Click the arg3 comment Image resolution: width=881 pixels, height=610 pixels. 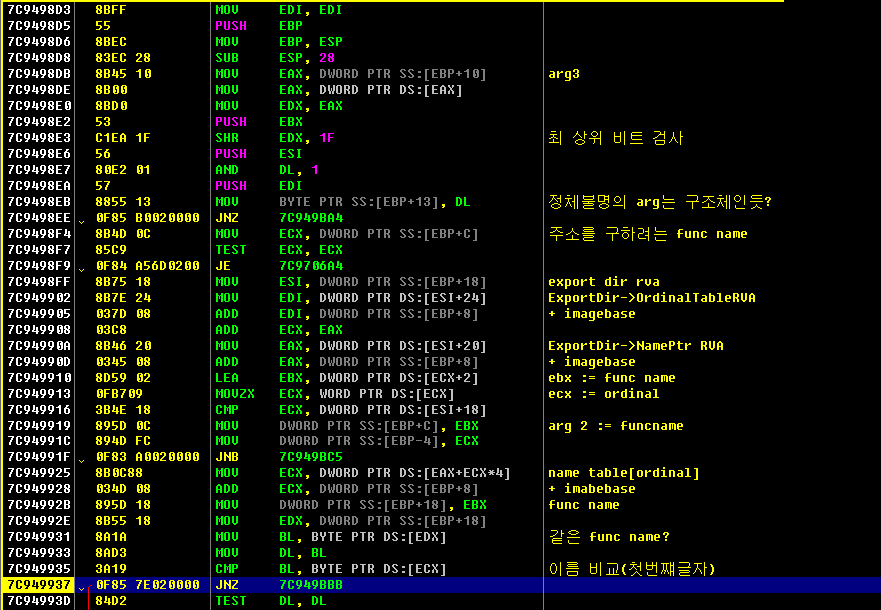pos(564,74)
